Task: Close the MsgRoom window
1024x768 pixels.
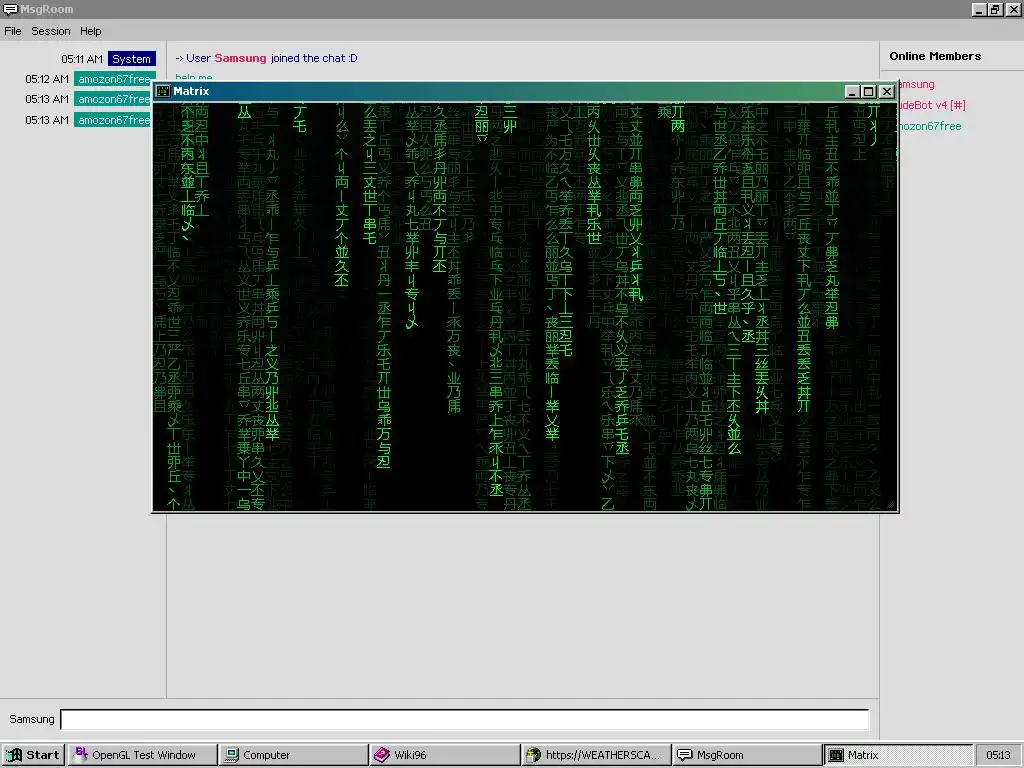Action: (x=1014, y=9)
